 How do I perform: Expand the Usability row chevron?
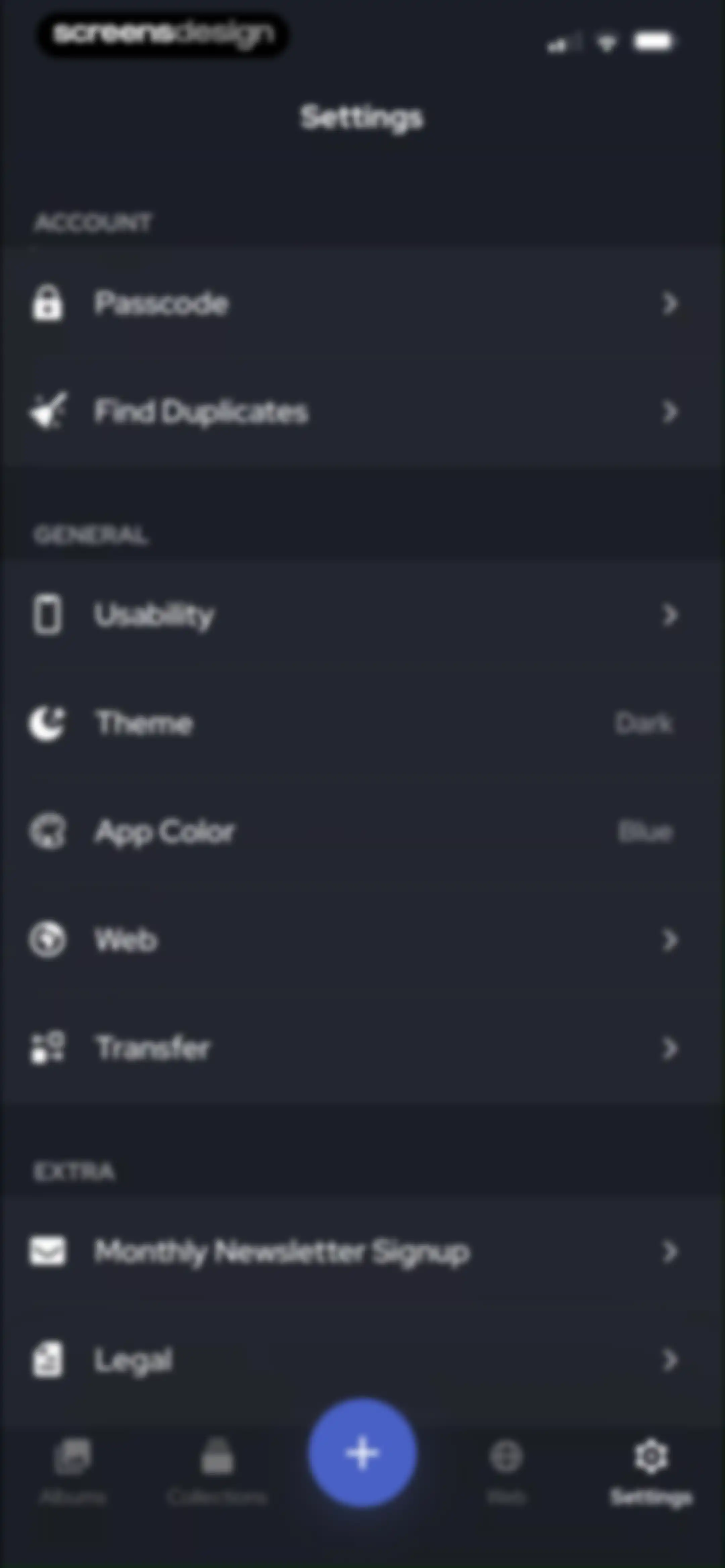tap(670, 615)
